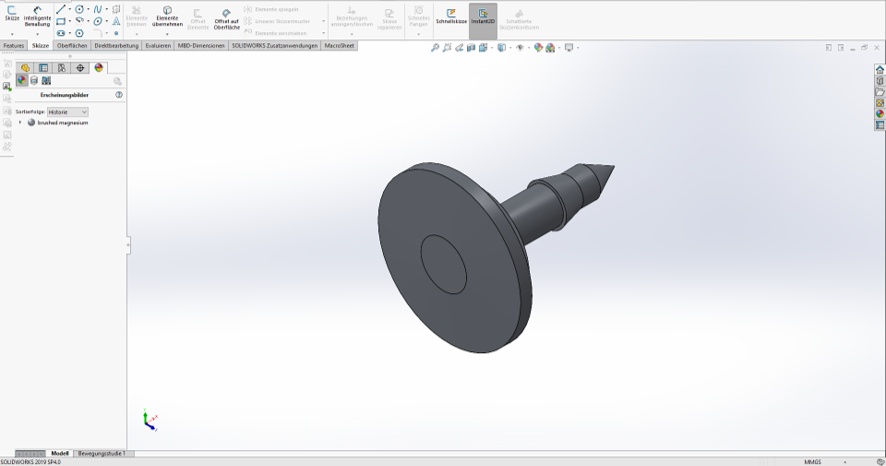Open File Explorer folder tab in task pane
The image size is (886, 466).
880,92
